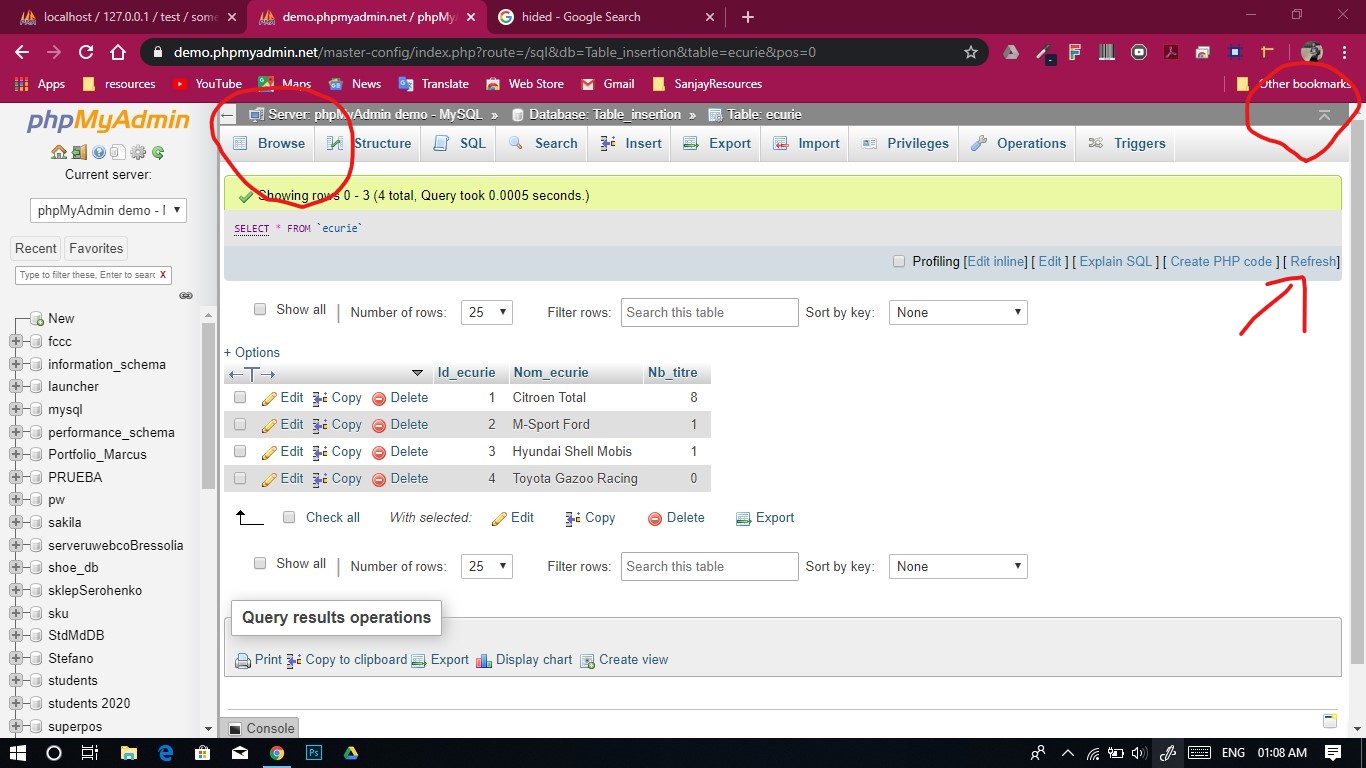Click the Create view icon
Screen dimensions: 1366x768
(588, 660)
